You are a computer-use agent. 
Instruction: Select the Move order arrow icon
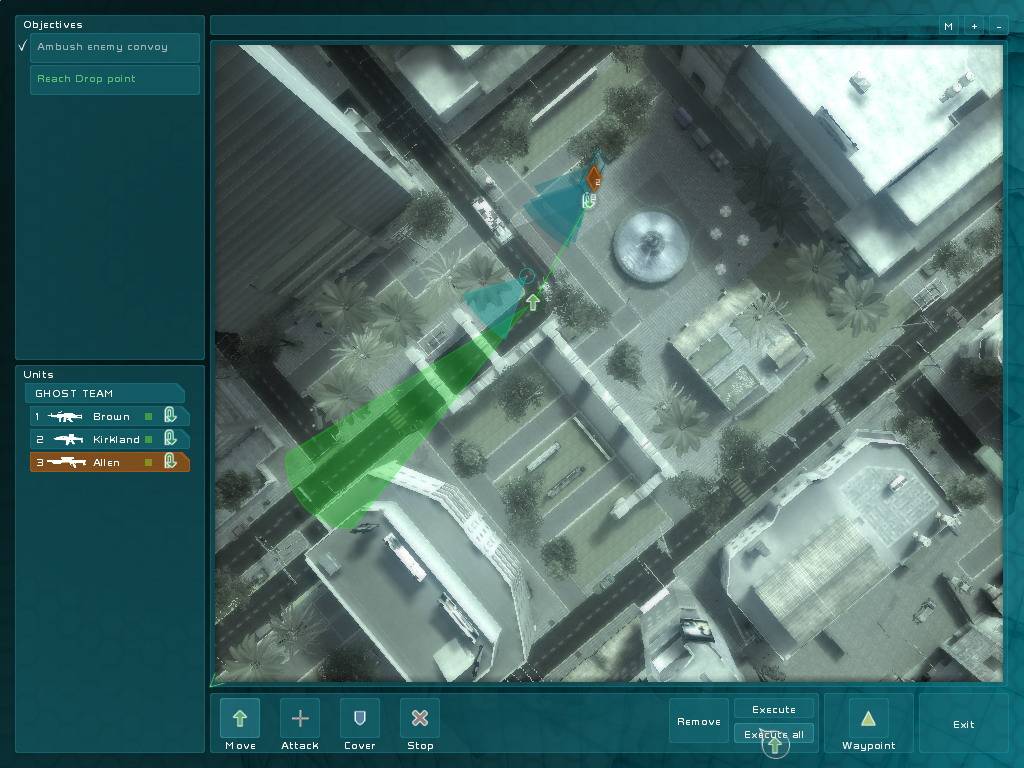pyautogui.click(x=240, y=718)
